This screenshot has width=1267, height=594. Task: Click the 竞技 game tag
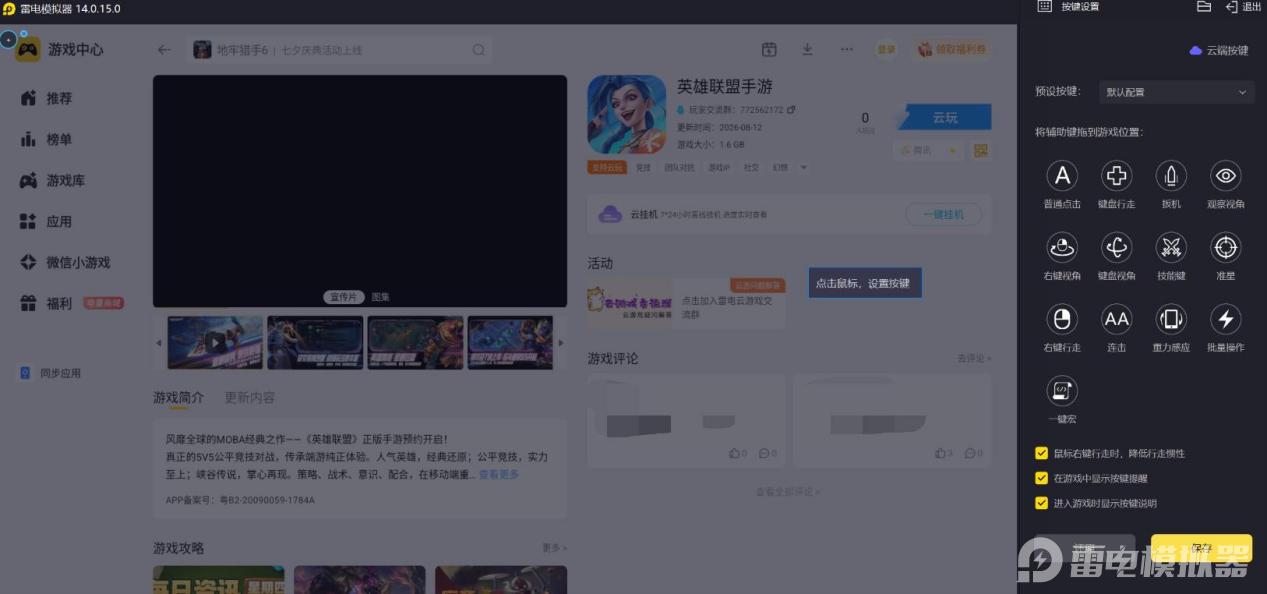(643, 168)
